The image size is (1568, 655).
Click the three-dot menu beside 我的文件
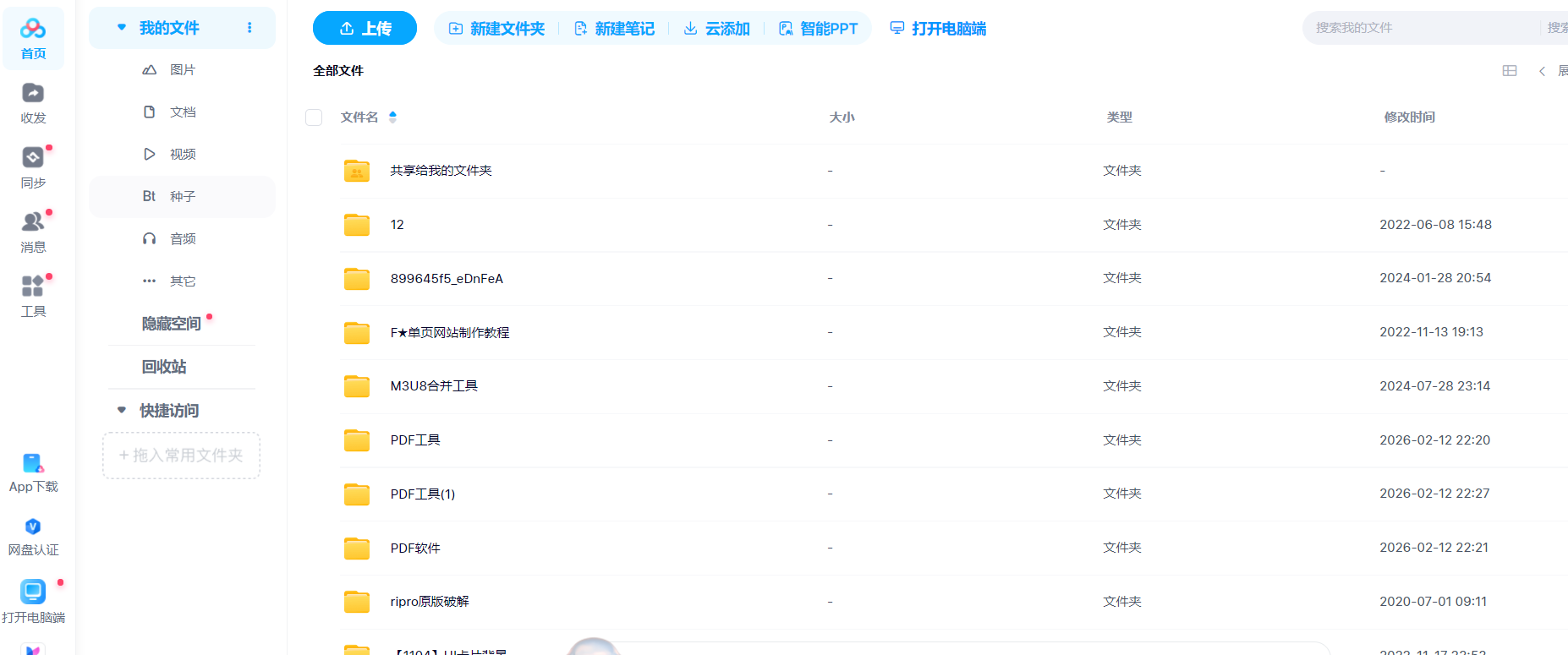click(x=249, y=28)
